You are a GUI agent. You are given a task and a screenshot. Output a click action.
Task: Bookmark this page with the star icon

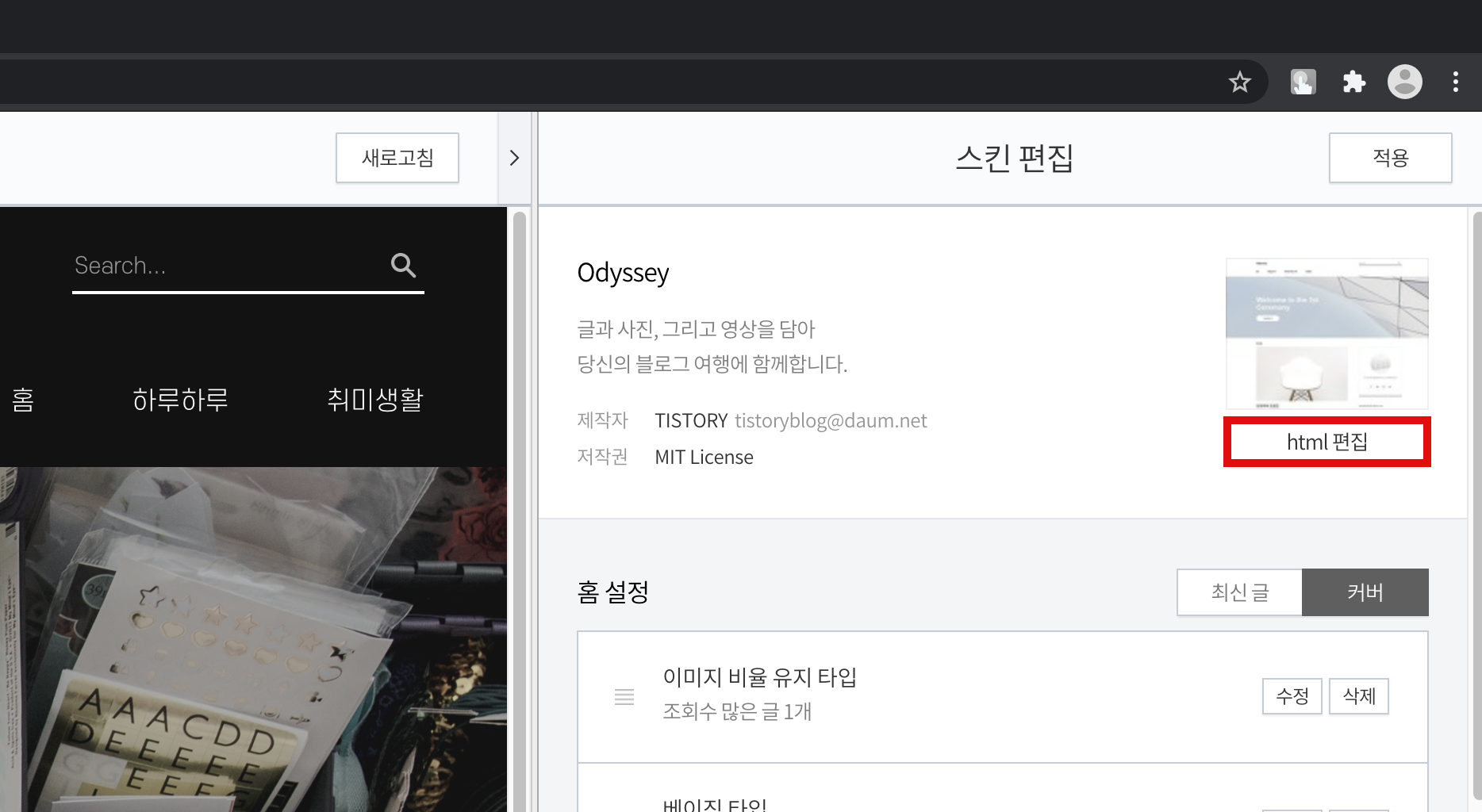[x=1239, y=82]
